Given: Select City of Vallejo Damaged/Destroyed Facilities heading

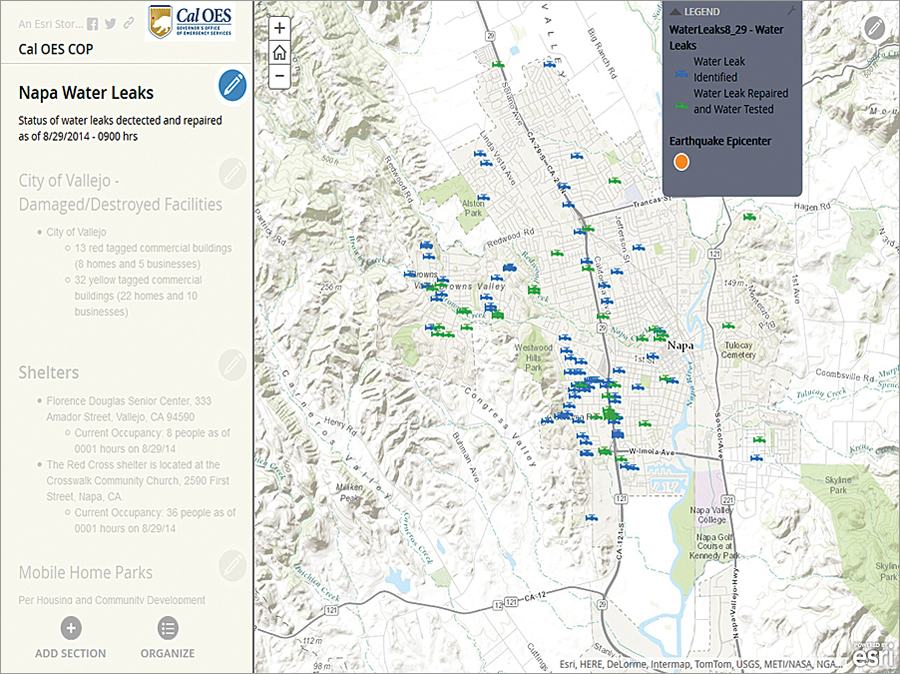Looking at the screenshot, I should [x=121, y=192].
